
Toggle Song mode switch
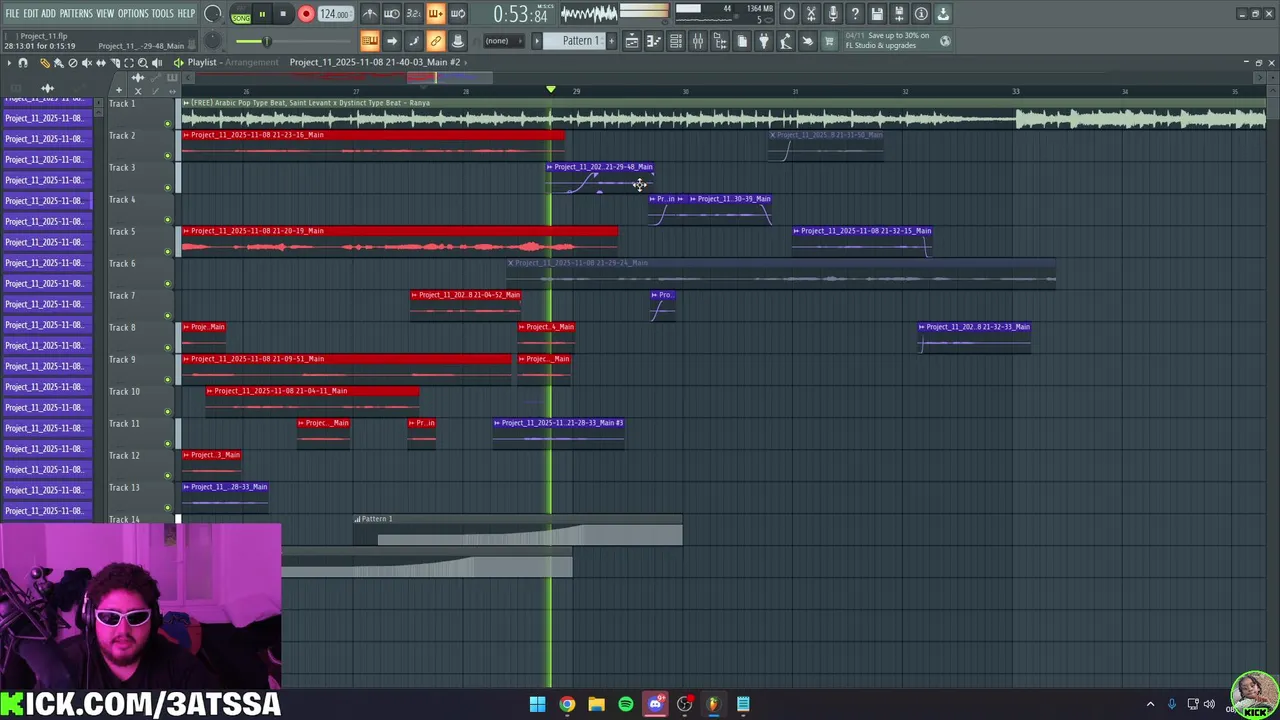(241, 18)
